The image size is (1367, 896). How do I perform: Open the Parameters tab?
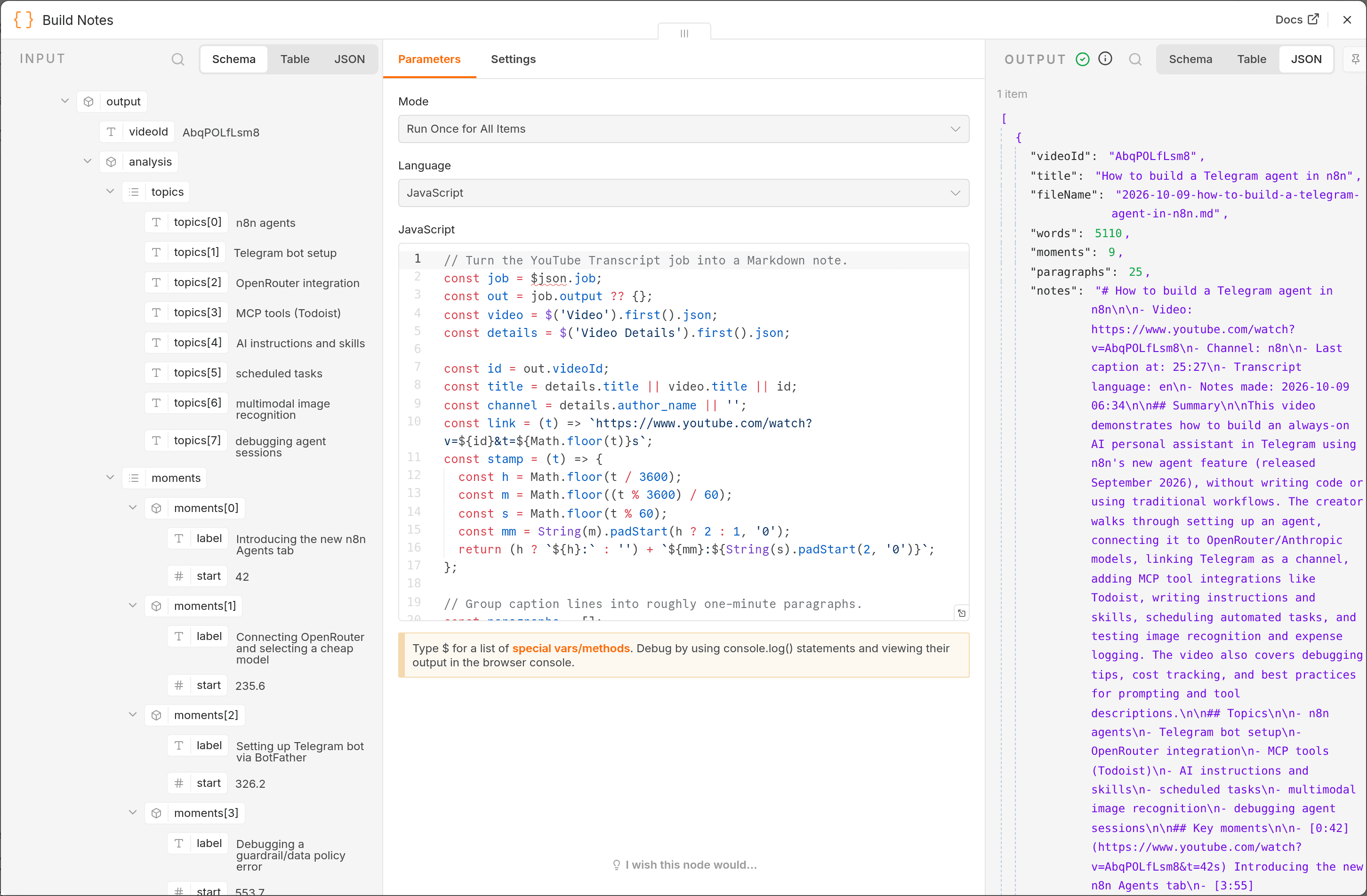coord(429,59)
